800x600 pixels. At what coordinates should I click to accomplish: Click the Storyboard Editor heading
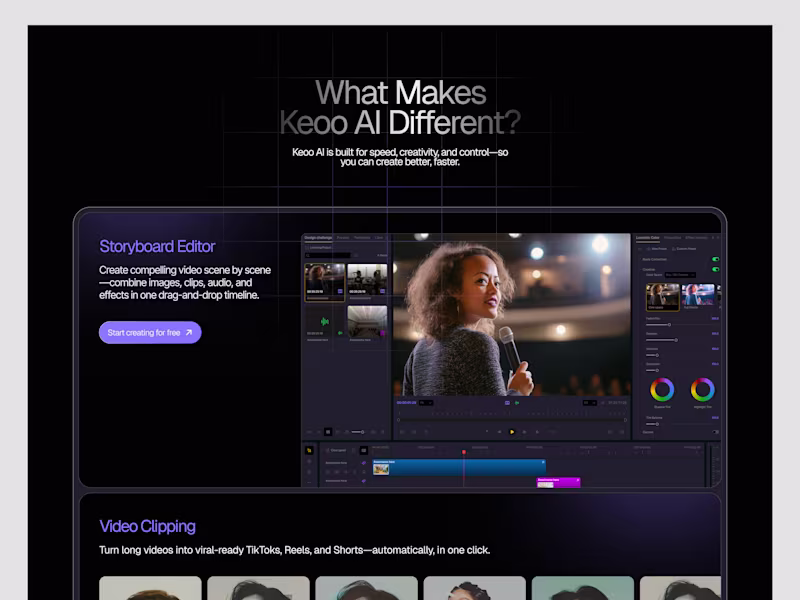point(157,246)
